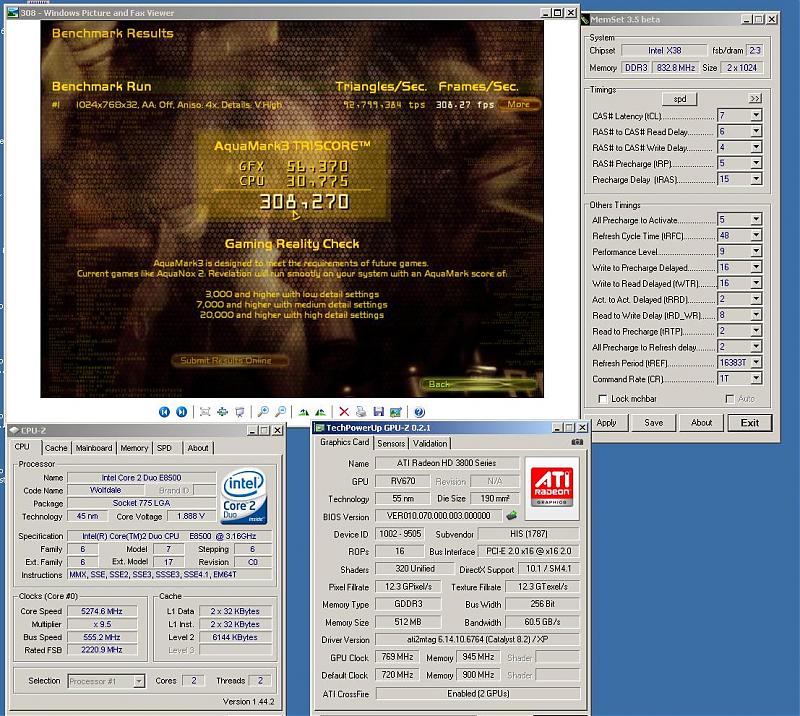The image size is (800, 716).
Task: Click the Zoom Out magnifier icon
Action: click(x=280, y=411)
